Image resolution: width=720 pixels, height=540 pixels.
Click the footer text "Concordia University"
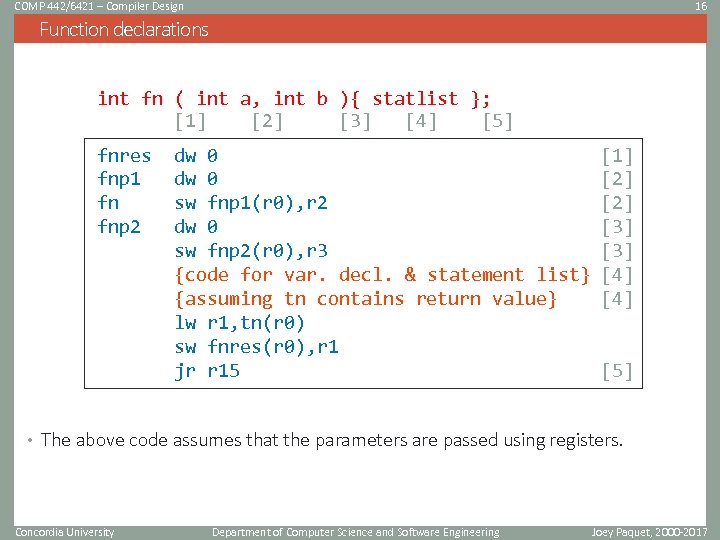click(65, 532)
